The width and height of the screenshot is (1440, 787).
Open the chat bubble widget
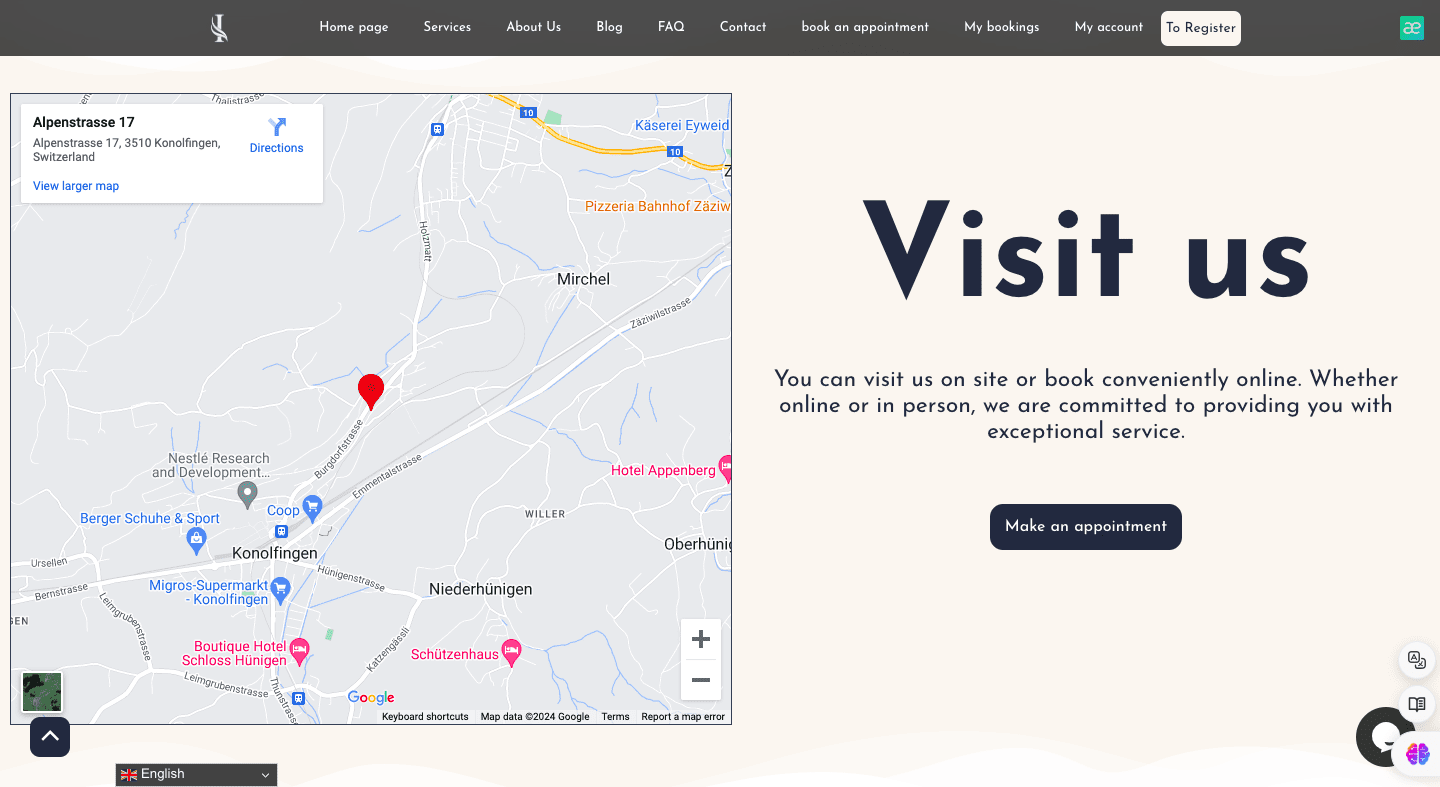pyautogui.click(x=1384, y=737)
